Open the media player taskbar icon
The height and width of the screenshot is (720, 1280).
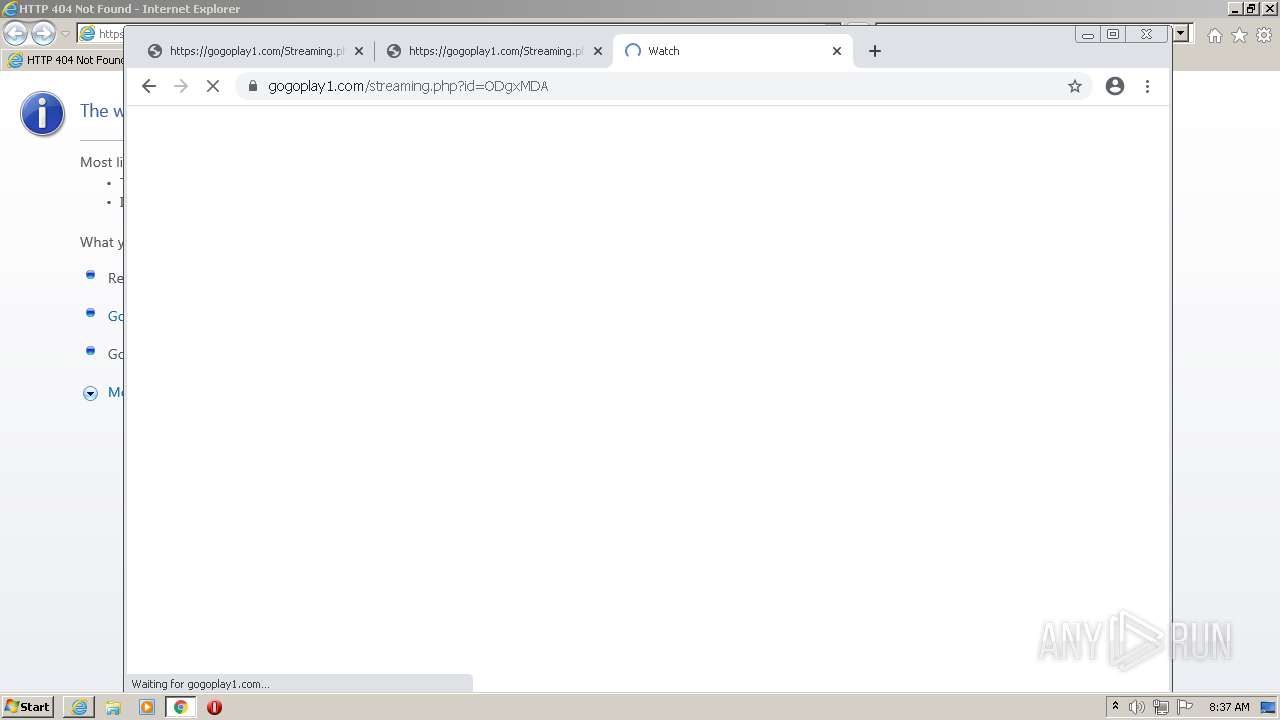pos(147,707)
